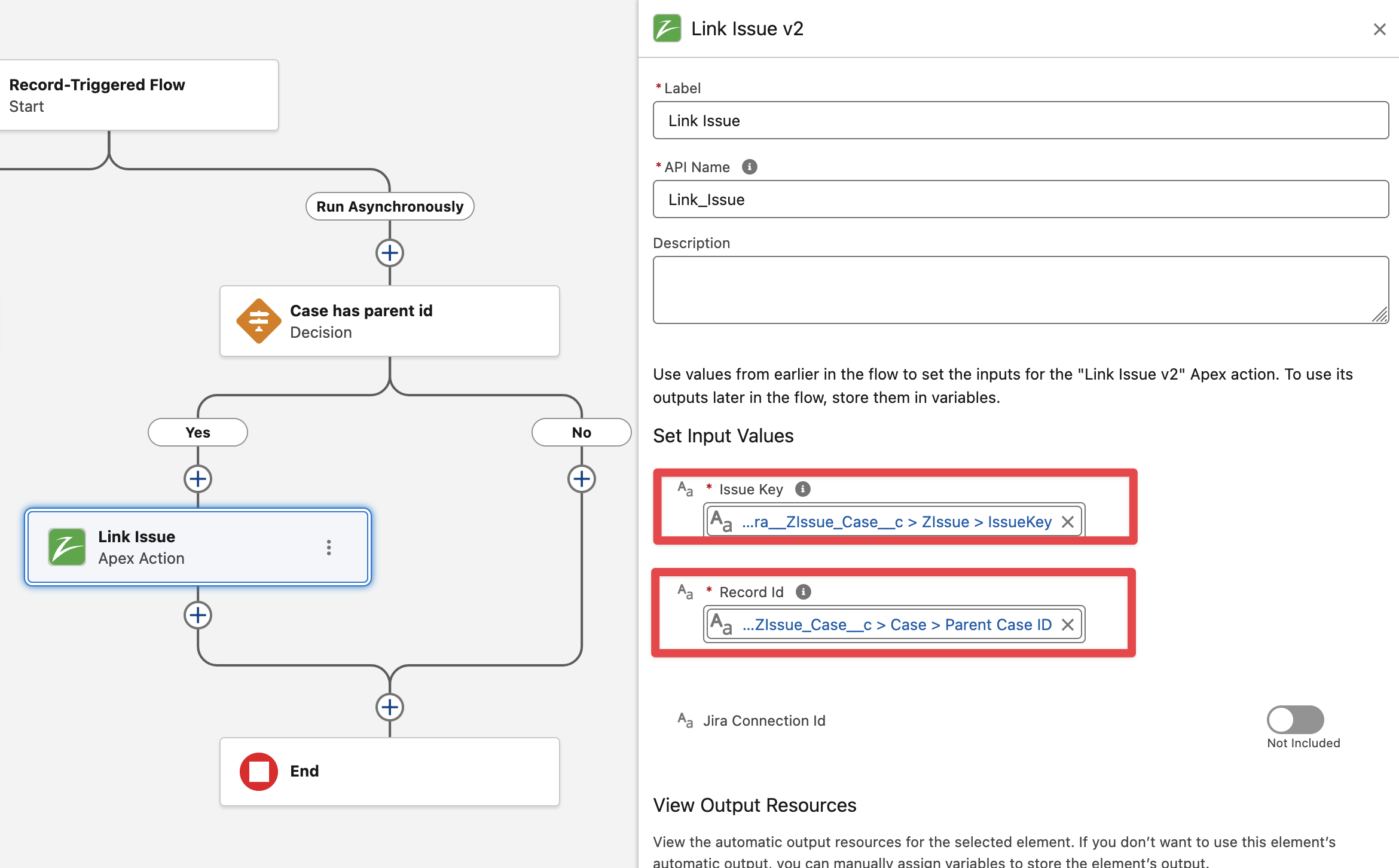Toggle Jira Connection Id to included

click(1295, 720)
